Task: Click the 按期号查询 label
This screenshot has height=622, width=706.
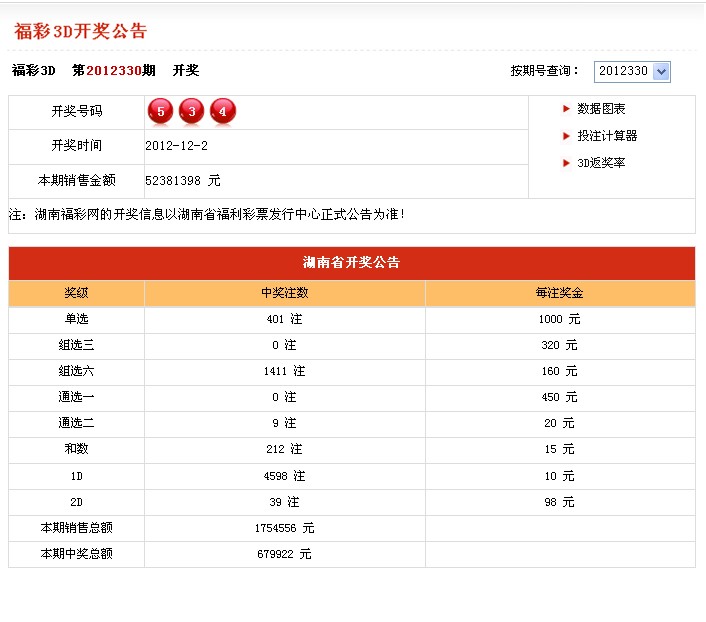Action: pos(544,71)
